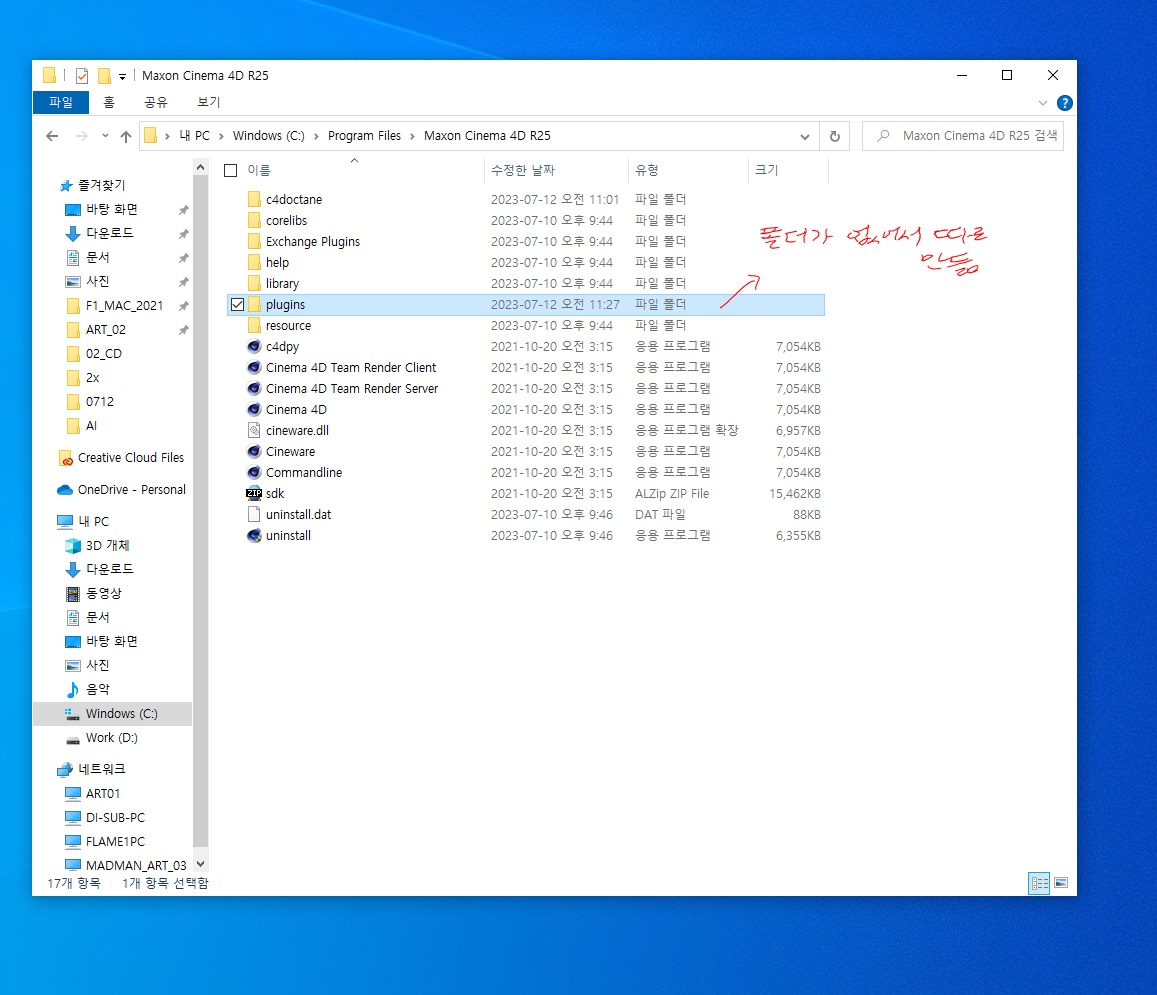
Task: Click the c4dpy application icon
Action: [x=254, y=346]
